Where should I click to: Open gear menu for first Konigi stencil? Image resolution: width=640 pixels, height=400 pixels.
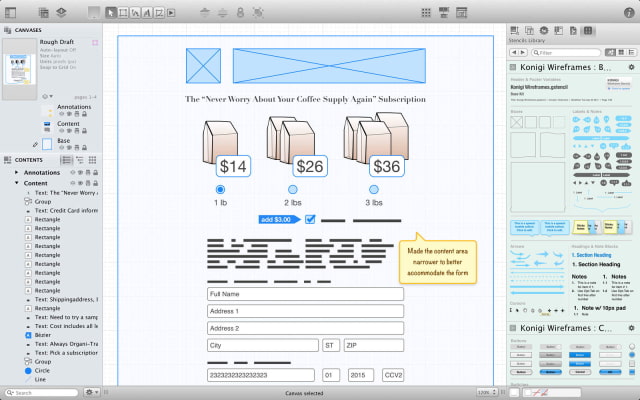(631, 67)
